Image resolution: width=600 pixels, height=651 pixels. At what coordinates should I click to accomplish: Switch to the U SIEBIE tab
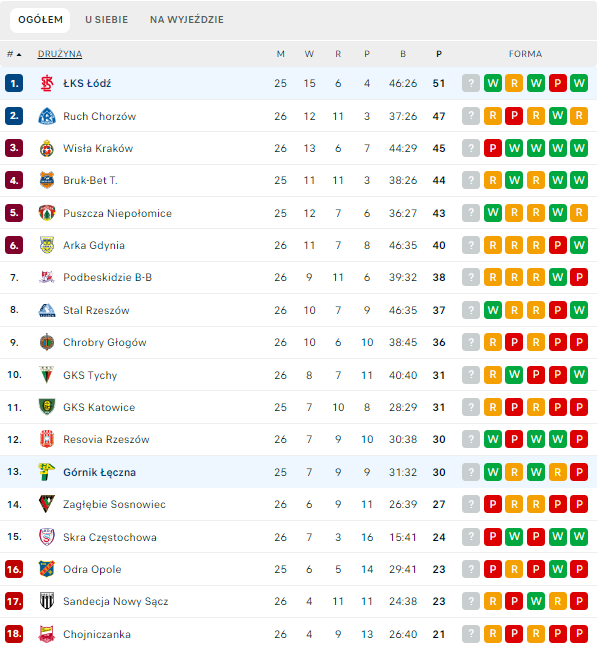(107, 20)
